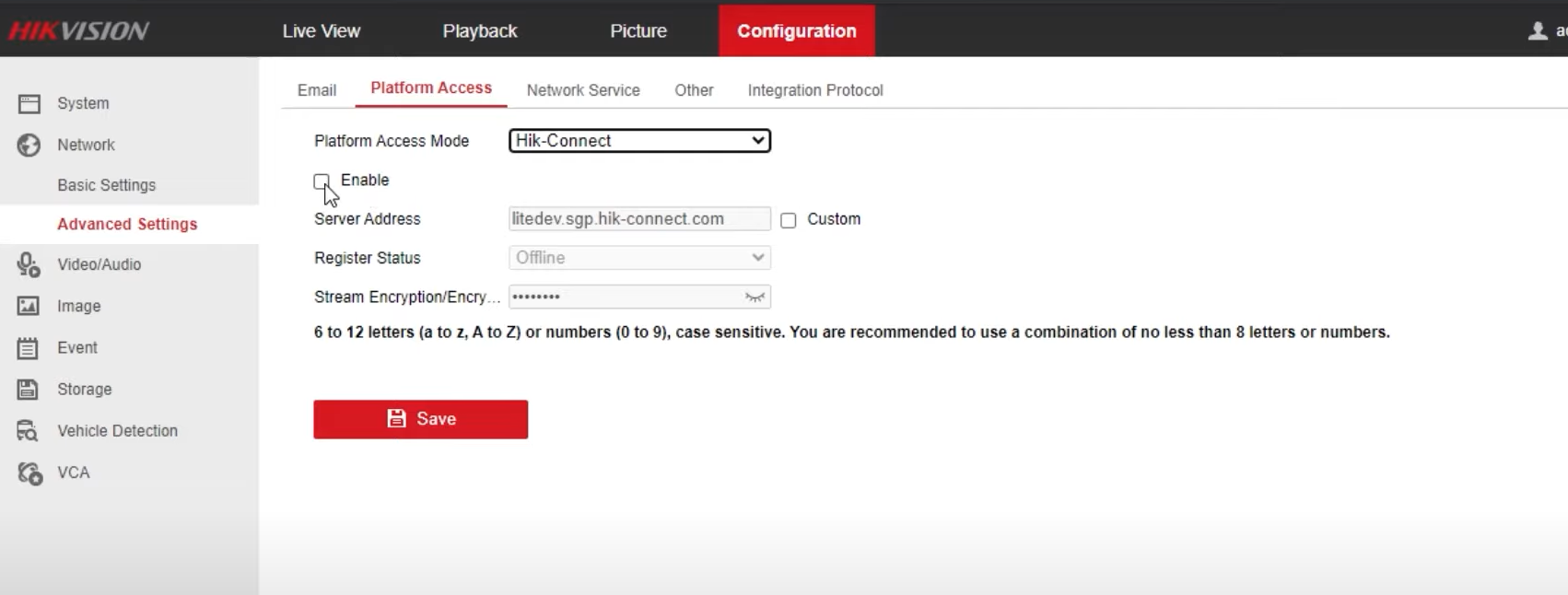Image resolution: width=1568 pixels, height=595 pixels.
Task: Click the user account icon at top right
Action: (1538, 31)
